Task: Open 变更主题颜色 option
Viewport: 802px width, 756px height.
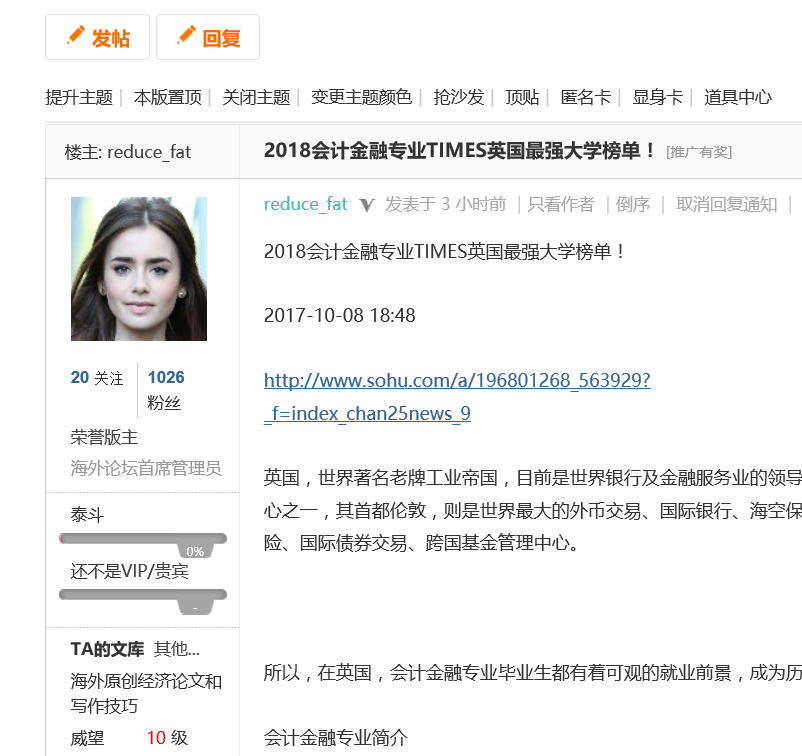Action: (x=361, y=97)
